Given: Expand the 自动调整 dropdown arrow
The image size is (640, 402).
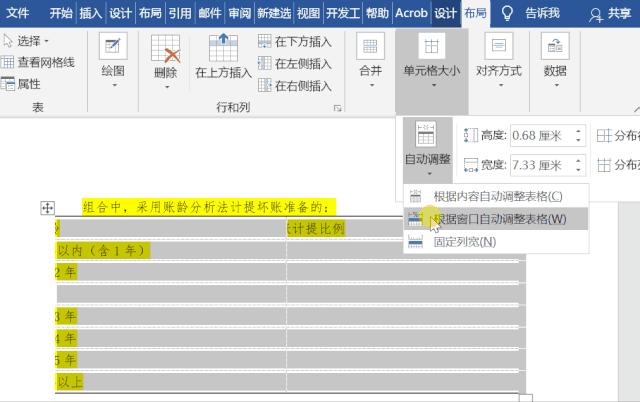Looking at the screenshot, I should (x=429, y=174).
